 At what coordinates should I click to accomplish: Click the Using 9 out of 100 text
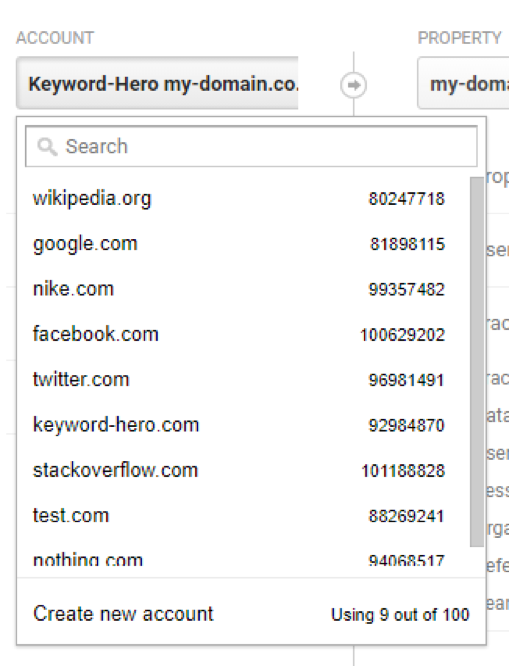(x=400, y=615)
